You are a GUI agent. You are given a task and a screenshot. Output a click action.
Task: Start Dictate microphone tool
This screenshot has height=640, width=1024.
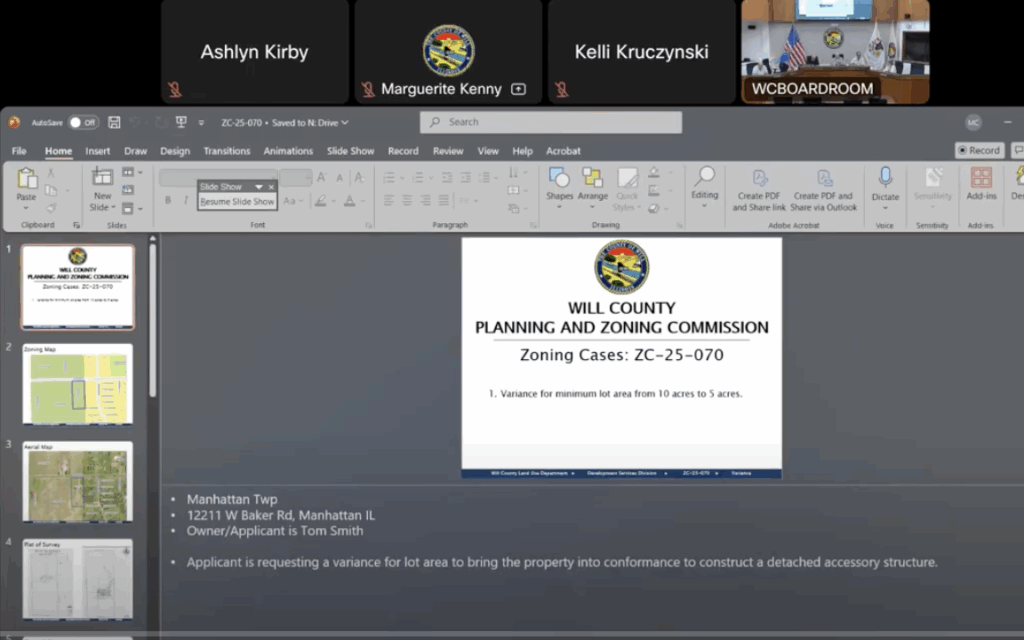pyautogui.click(x=885, y=183)
